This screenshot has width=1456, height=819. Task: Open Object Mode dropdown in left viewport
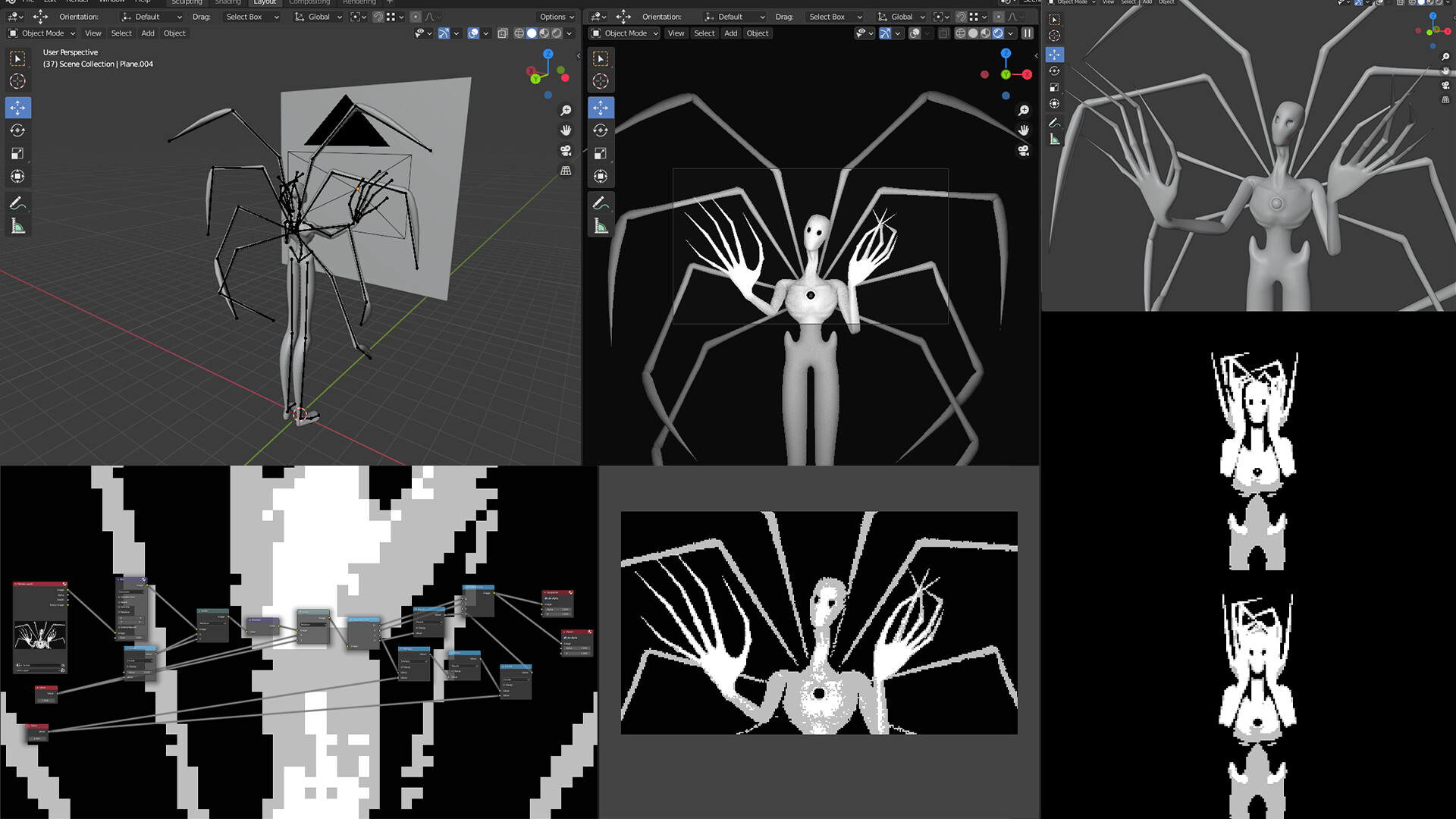[x=42, y=33]
